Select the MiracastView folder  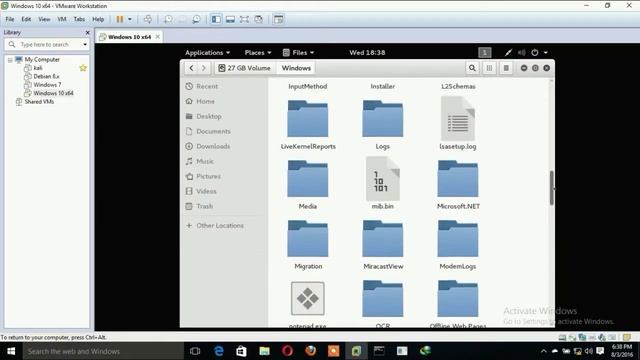383,244
